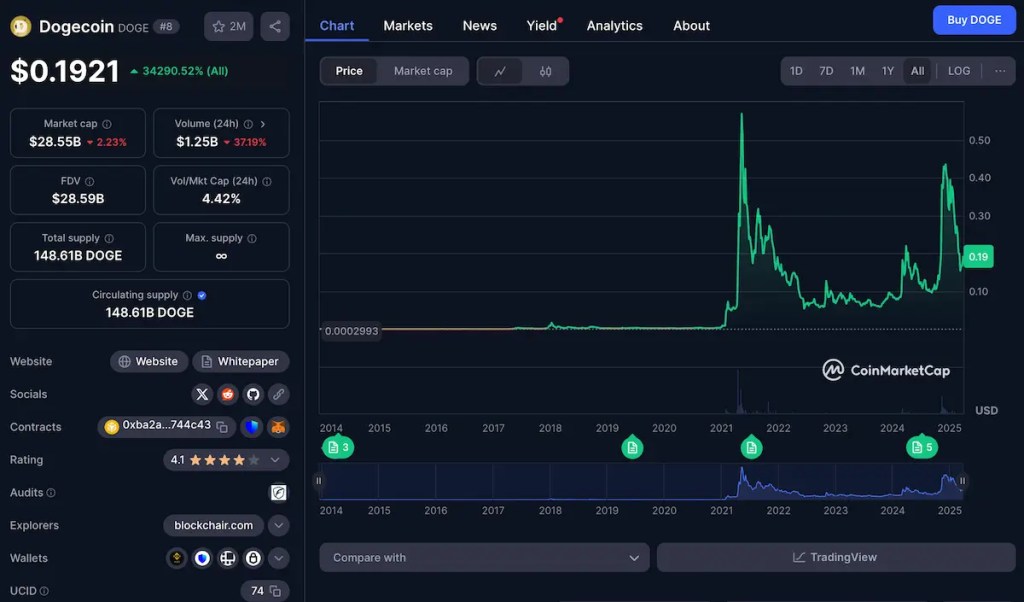
Task: Switch to the Markets tab
Action: (x=408, y=26)
